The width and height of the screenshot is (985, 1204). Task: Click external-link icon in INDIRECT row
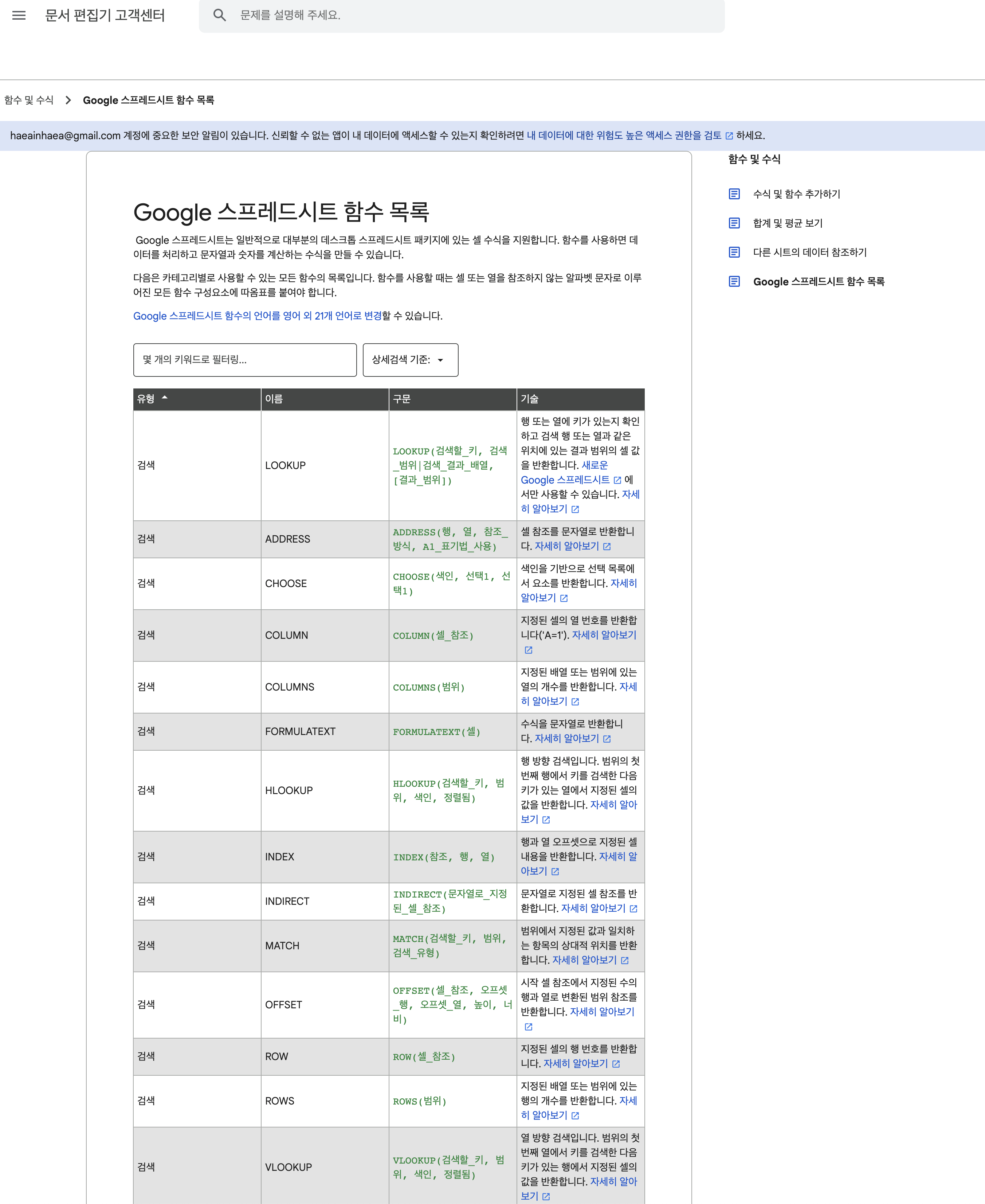pos(633,909)
